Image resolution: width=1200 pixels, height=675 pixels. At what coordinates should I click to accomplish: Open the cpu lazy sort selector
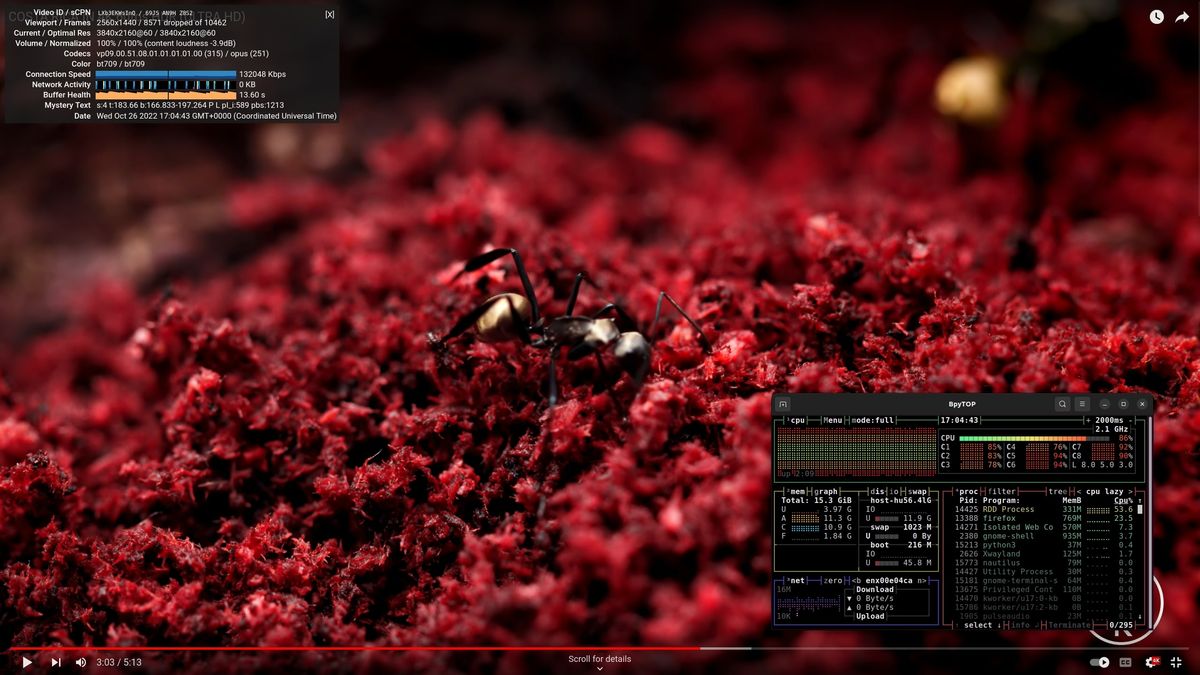(x=1107, y=491)
